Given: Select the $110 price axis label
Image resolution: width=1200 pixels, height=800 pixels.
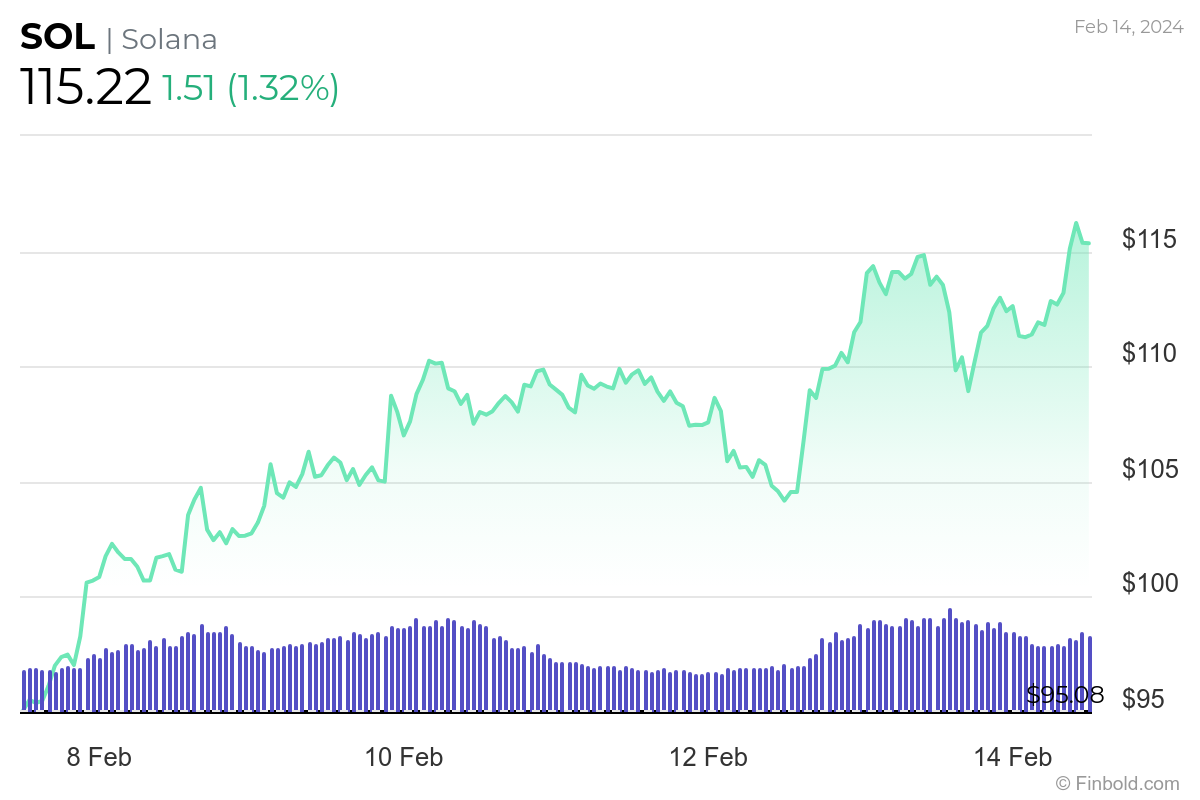Looking at the screenshot, I should (1148, 353).
